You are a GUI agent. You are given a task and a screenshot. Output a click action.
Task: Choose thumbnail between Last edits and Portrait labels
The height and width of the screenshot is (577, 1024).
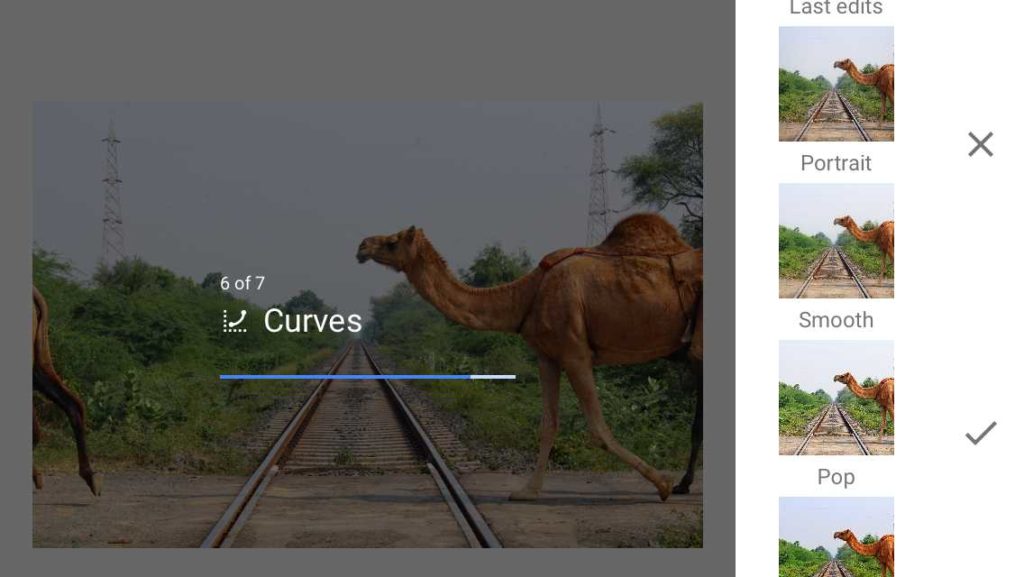coord(836,84)
